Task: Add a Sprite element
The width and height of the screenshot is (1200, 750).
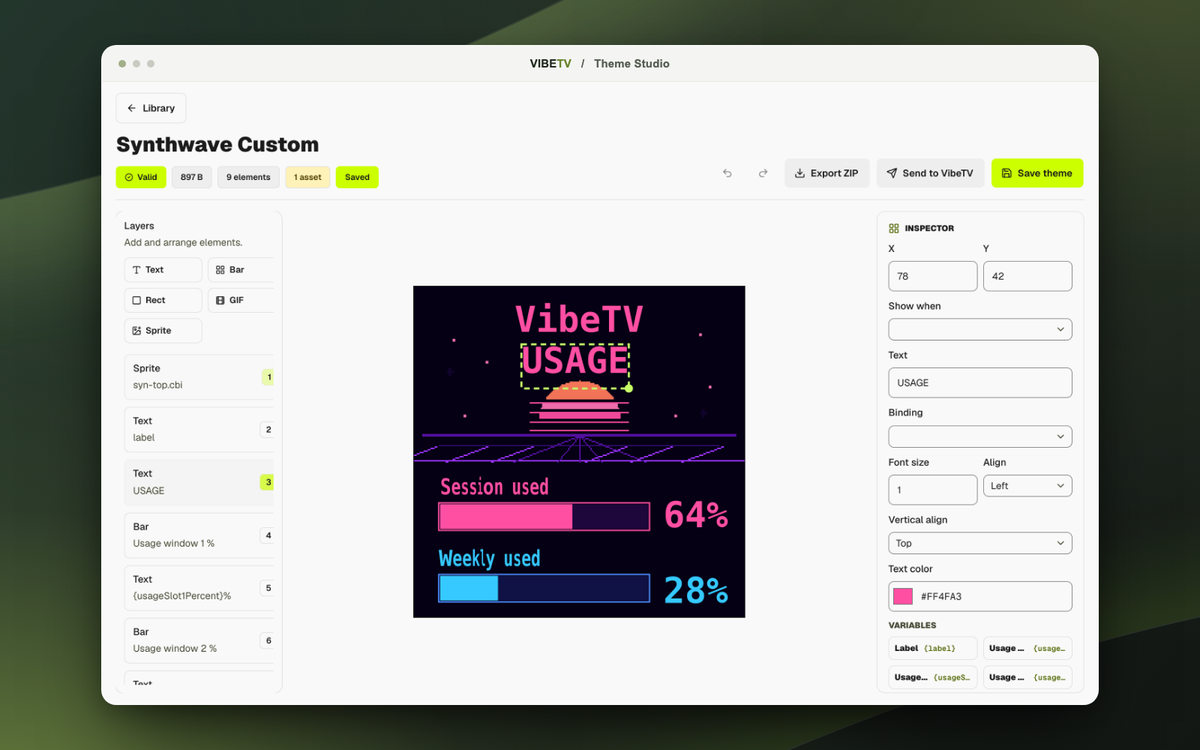Action: tap(163, 330)
